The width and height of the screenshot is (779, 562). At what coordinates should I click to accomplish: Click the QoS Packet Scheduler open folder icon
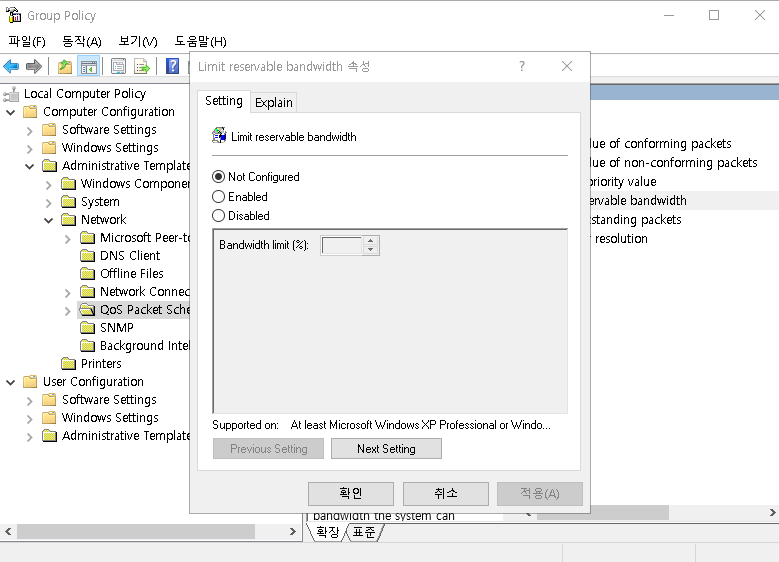coord(87,310)
